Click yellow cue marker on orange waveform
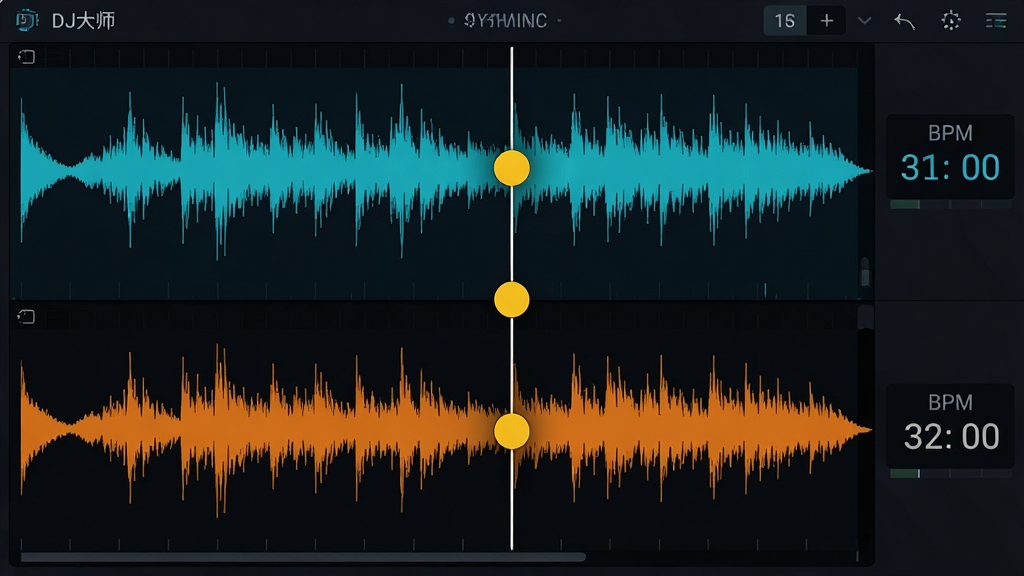Viewport: 1024px width, 576px height. pyautogui.click(x=512, y=431)
